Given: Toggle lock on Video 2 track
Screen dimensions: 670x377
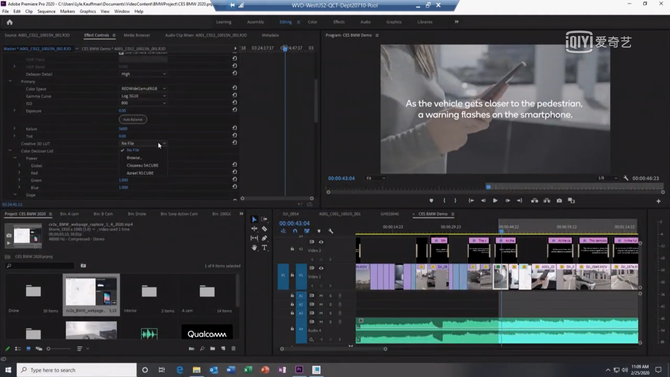Looking at the screenshot, I should (292, 249).
